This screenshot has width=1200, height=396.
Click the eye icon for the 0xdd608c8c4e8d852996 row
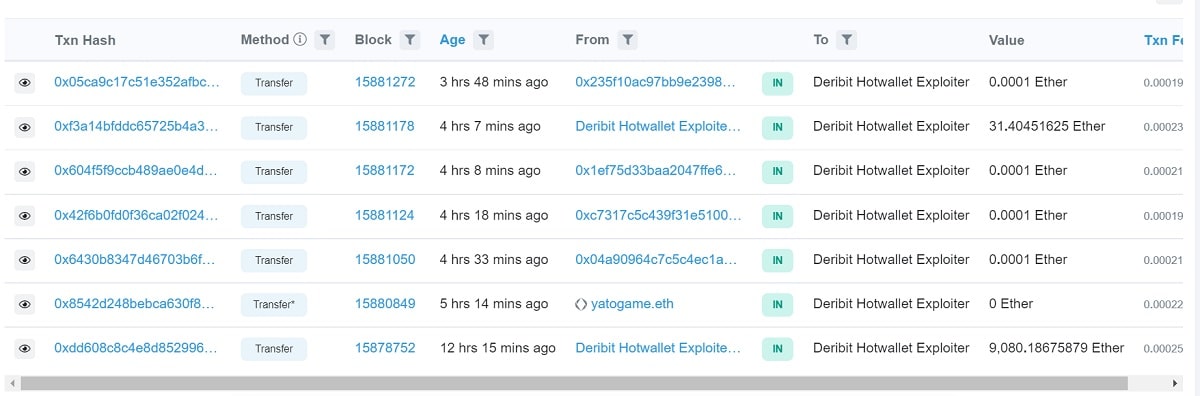pyautogui.click(x=25, y=349)
